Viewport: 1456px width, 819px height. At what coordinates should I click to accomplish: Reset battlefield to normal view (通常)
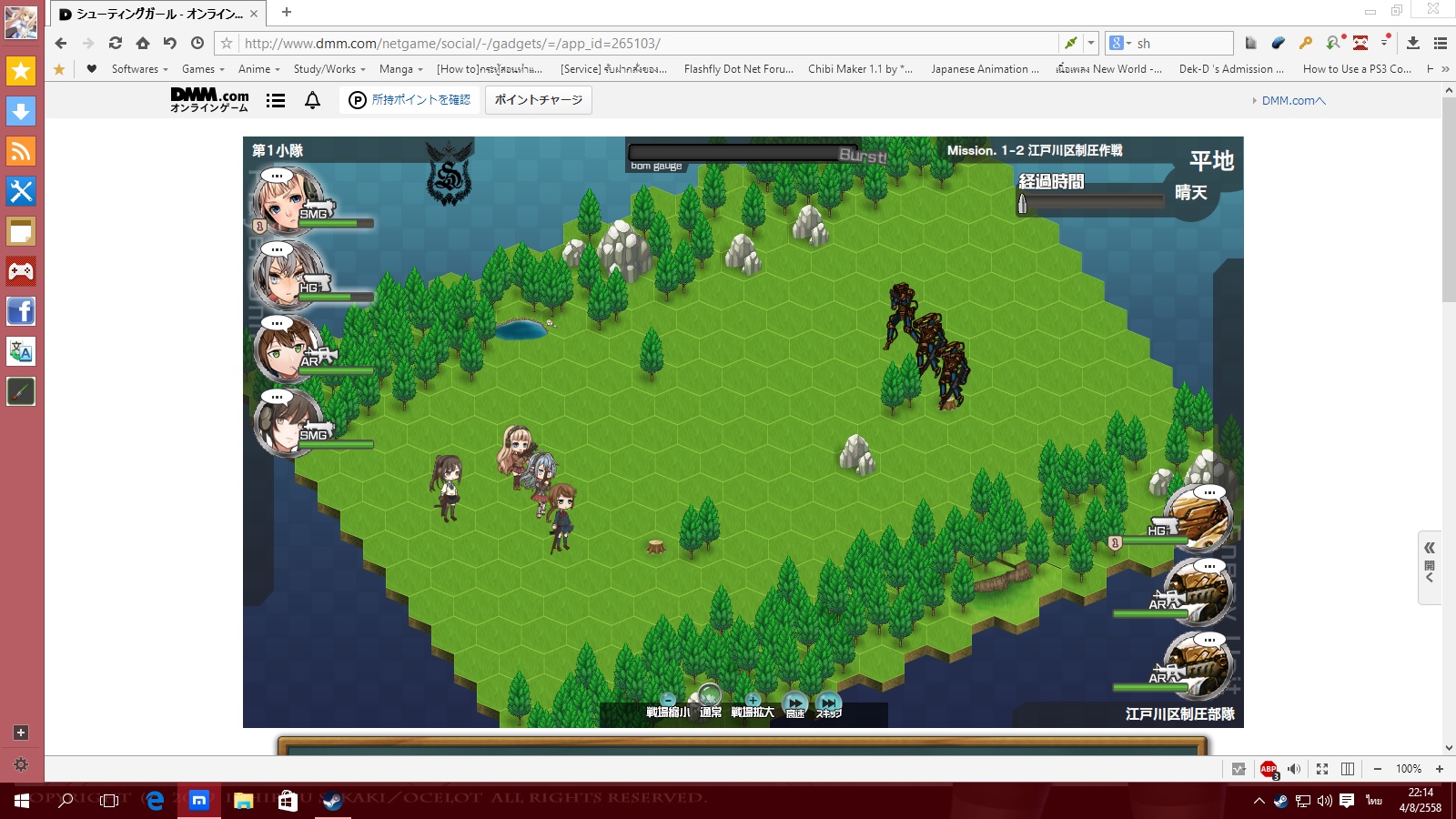pyautogui.click(x=710, y=703)
